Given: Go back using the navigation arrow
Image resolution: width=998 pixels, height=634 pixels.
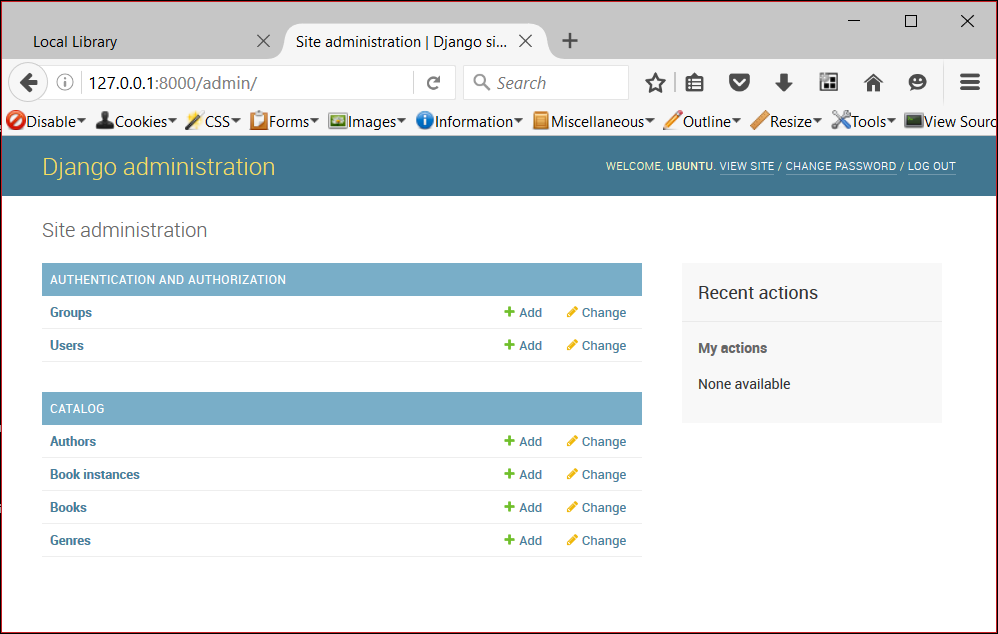Looking at the screenshot, I should tap(27, 82).
